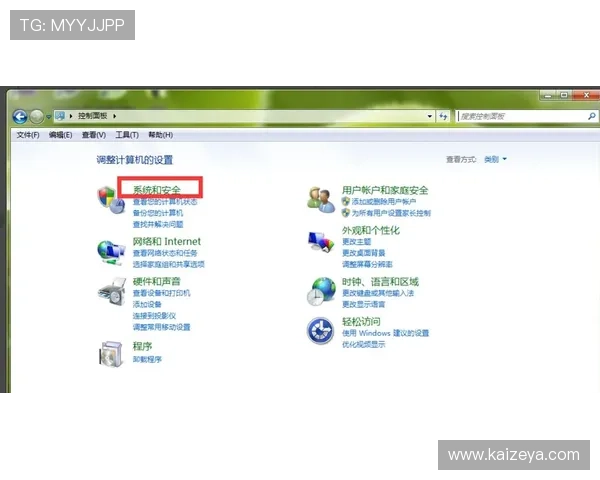The image size is (600, 480).
Task: Click the Back navigation arrow
Action: [x=20, y=116]
